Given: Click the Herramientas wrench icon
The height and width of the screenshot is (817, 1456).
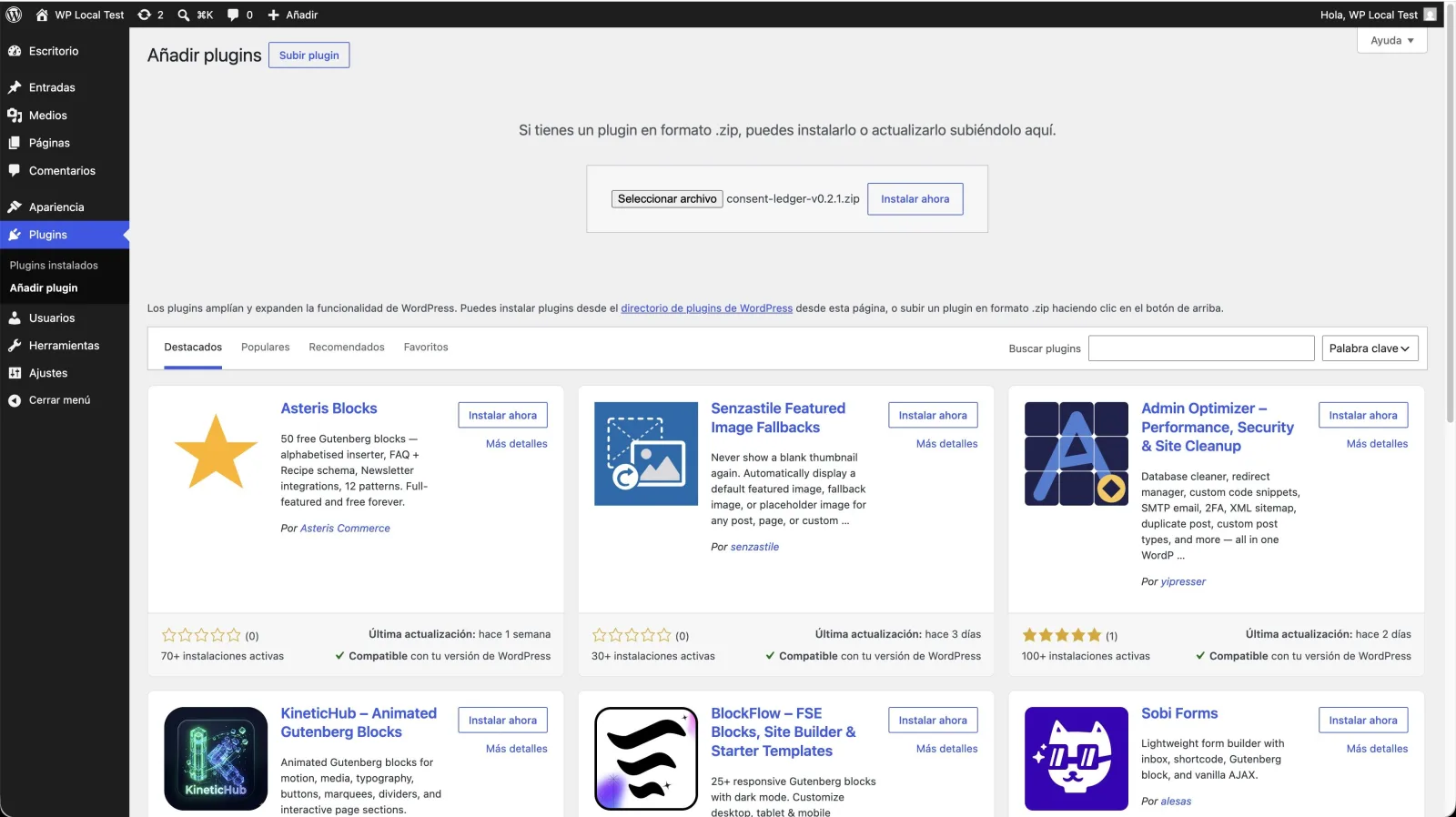Looking at the screenshot, I should [15, 346].
